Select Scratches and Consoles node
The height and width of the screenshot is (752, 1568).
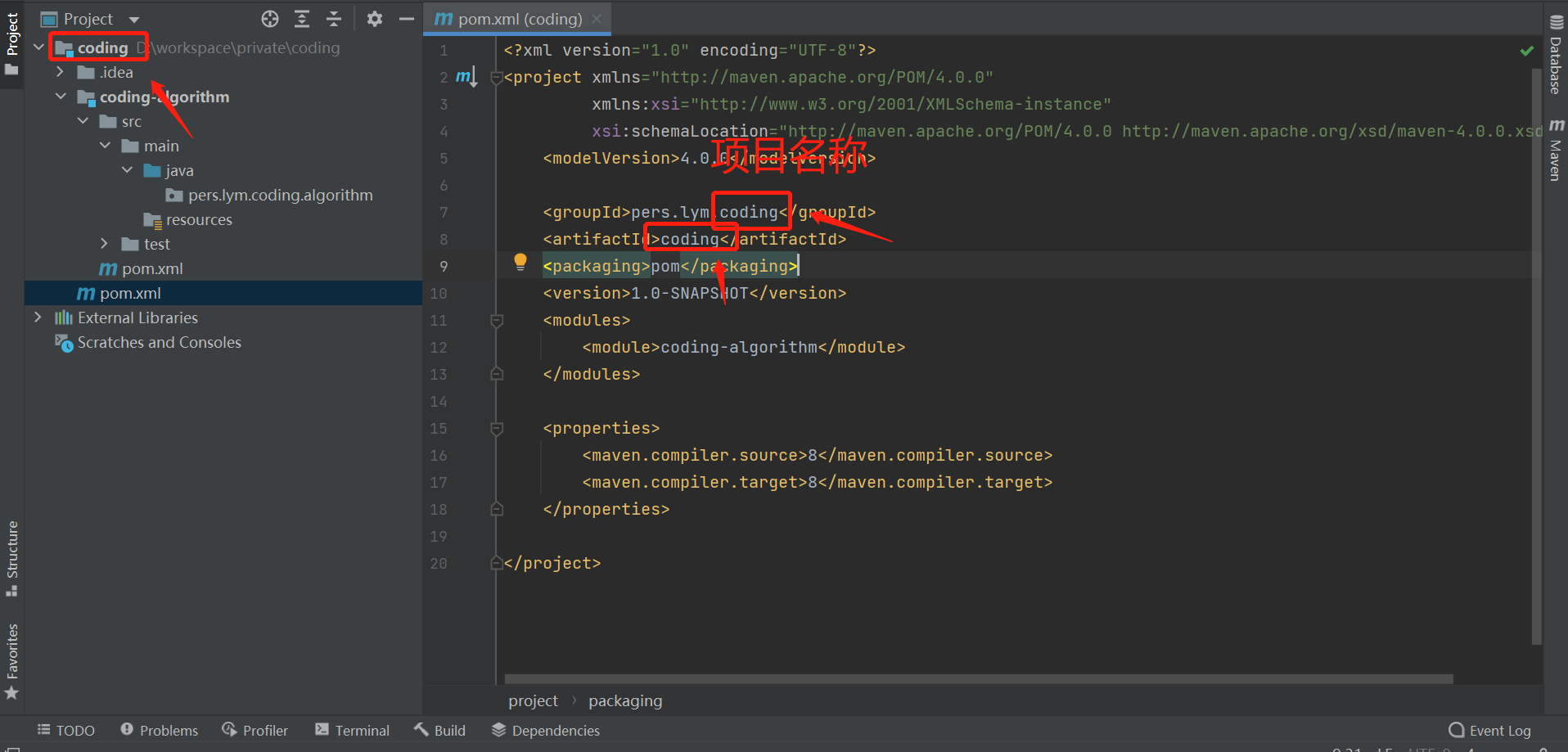point(148,342)
